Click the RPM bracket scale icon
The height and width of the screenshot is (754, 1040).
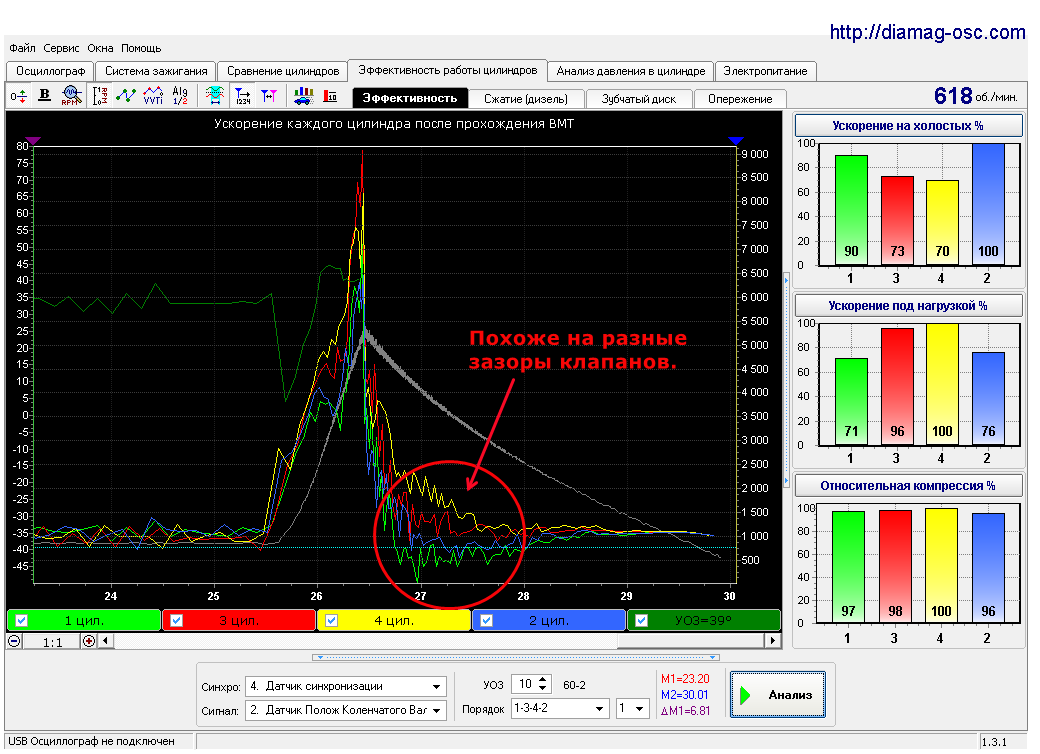point(99,96)
